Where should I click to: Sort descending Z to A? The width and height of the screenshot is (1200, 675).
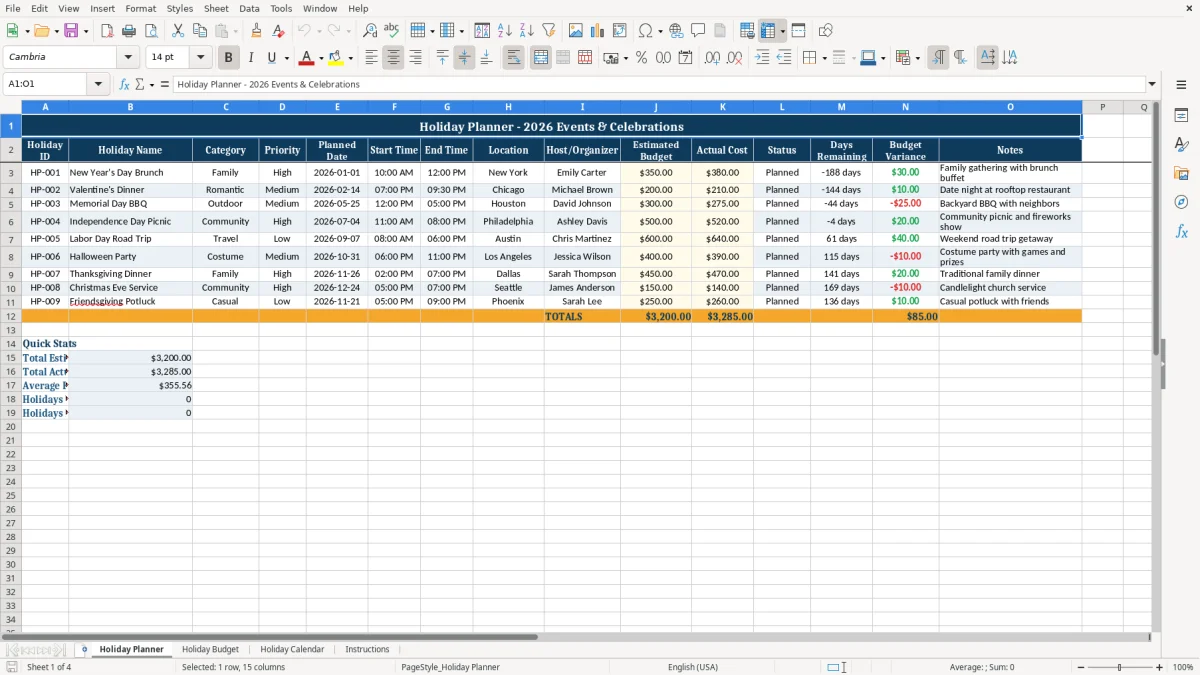[x=527, y=31]
